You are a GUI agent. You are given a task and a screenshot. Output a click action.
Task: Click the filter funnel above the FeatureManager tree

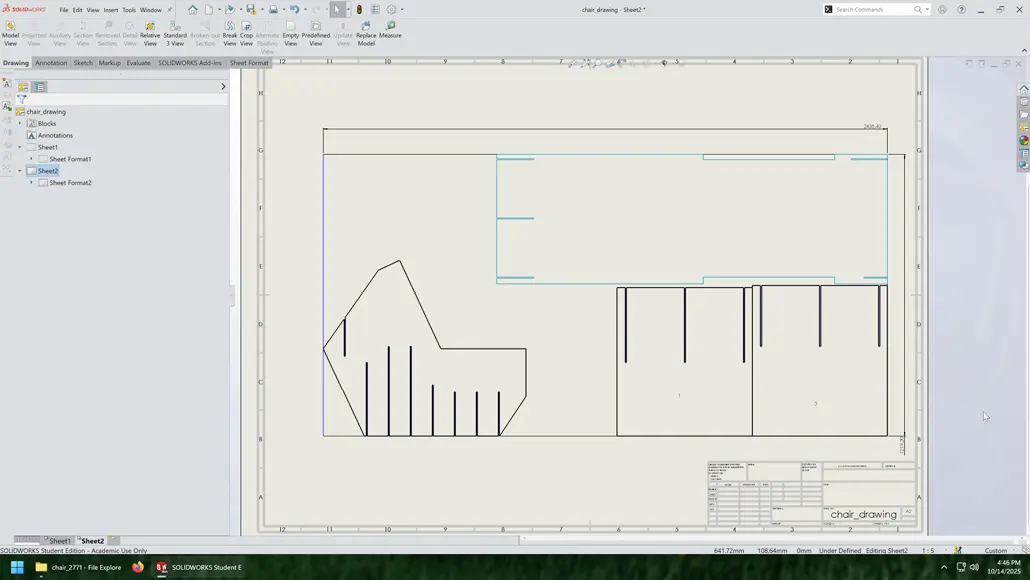point(22,98)
